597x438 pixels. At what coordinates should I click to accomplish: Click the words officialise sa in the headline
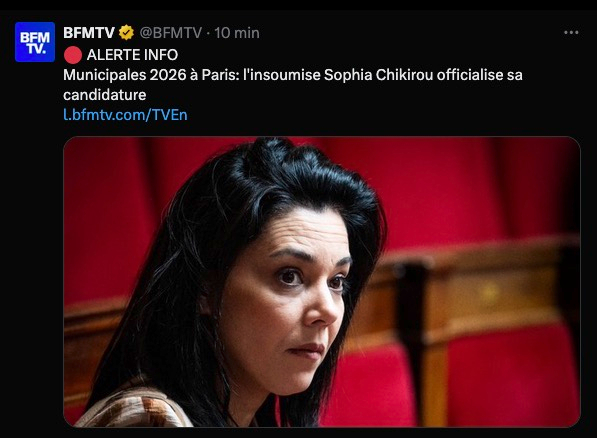(x=480, y=75)
